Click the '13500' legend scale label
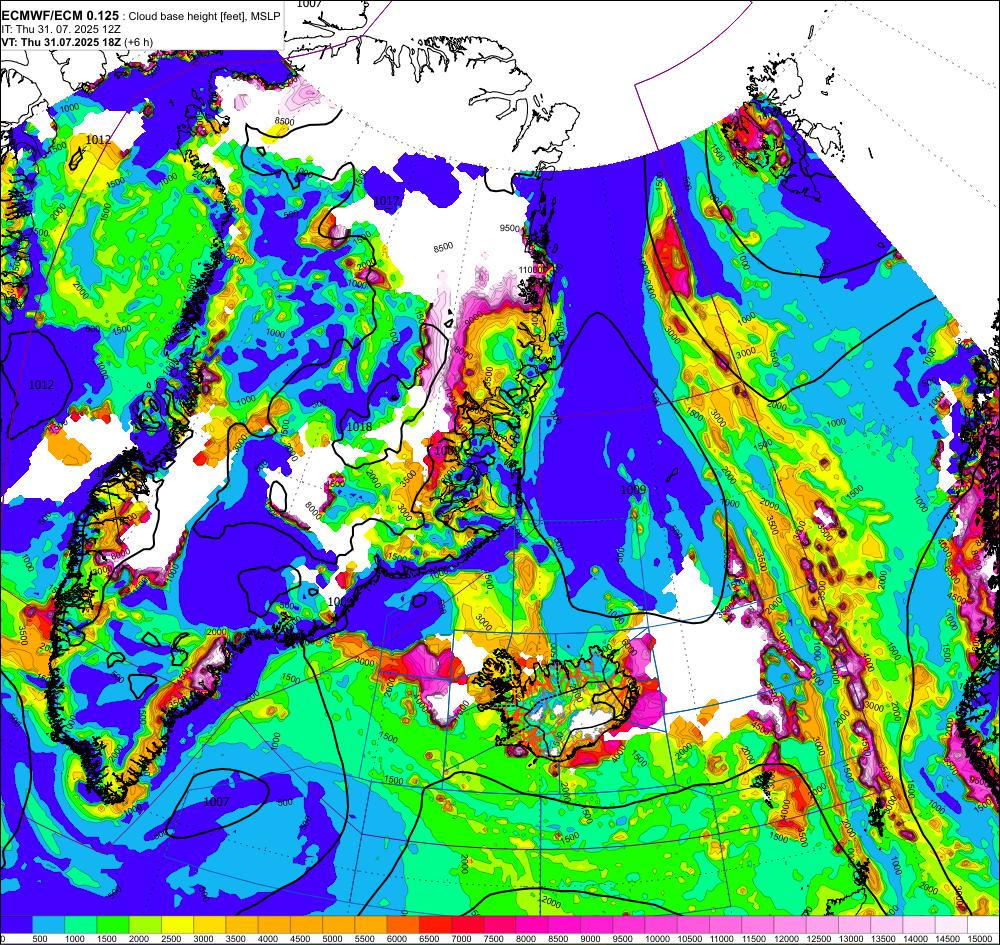 click(x=886, y=938)
